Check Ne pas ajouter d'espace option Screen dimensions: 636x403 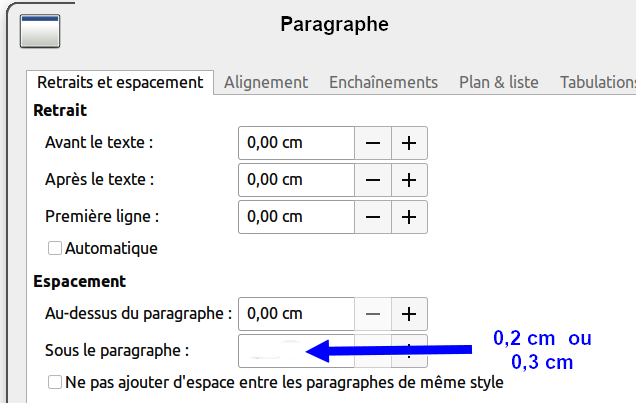pyautogui.click(x=55, y=382)
